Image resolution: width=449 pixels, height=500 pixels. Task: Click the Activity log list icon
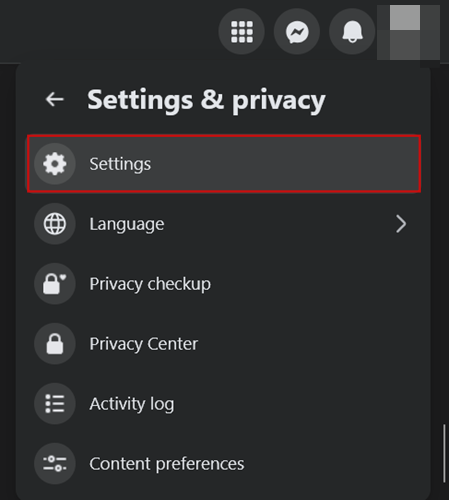(x=55, y=404)
